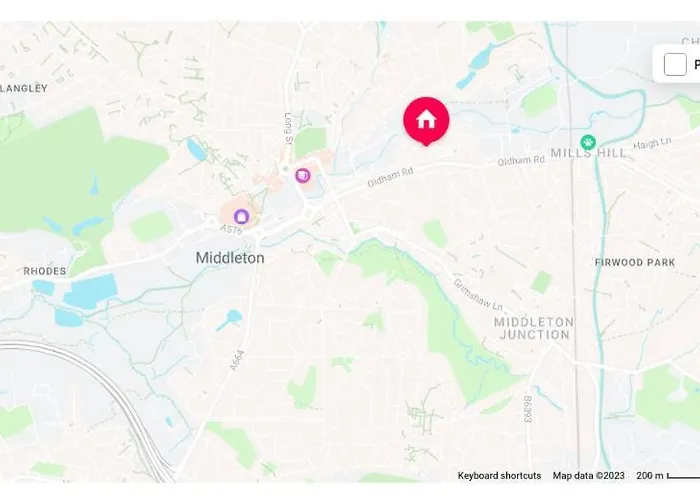Click the Firwood Park label
Viewport: 700px width, 500px height.
click(x=635, y=262)
